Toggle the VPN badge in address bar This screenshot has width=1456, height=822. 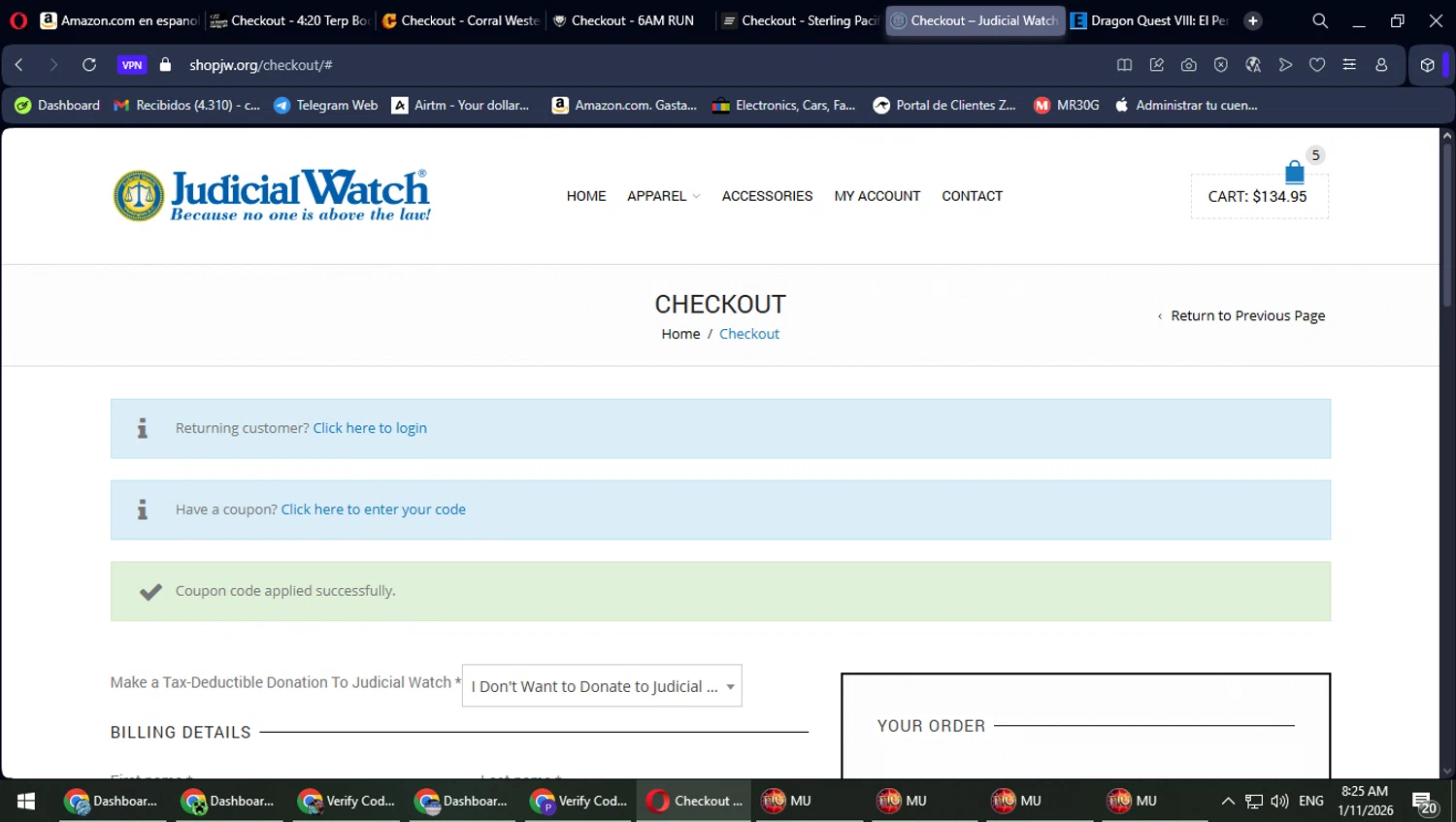pyautogui.click(x=132, y=65)
